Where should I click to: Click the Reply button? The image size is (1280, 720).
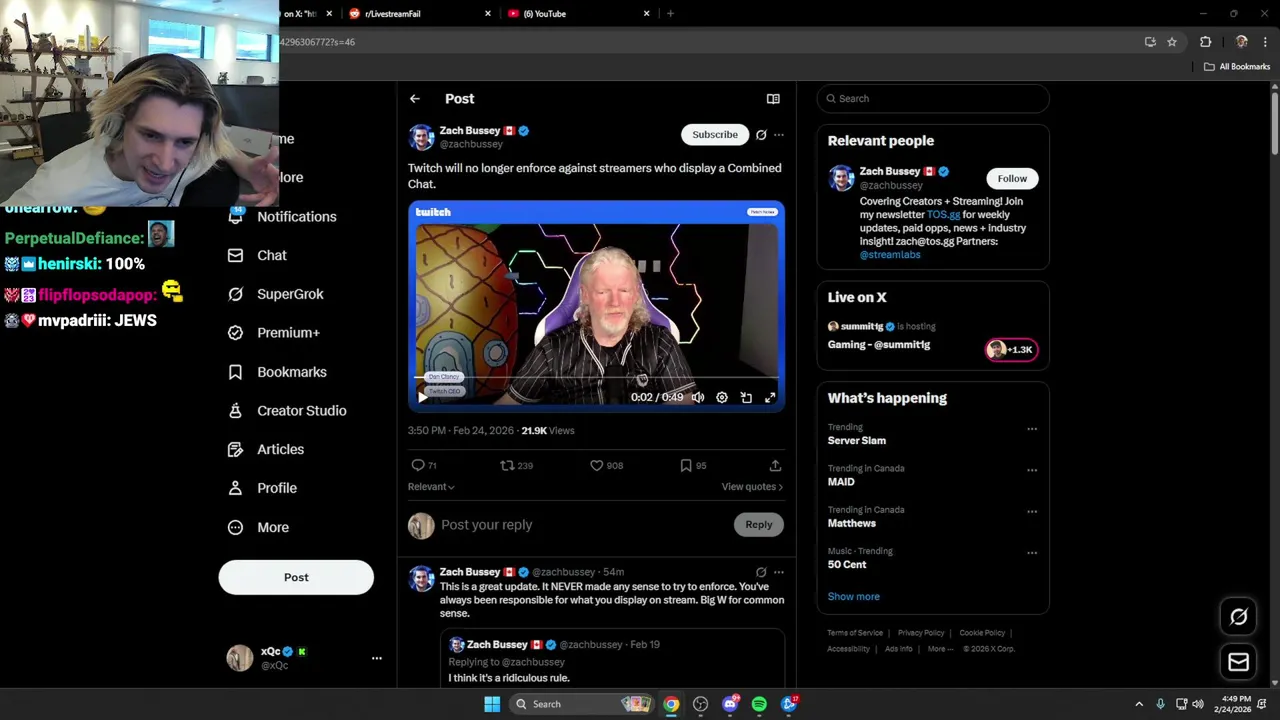[758, 525]
